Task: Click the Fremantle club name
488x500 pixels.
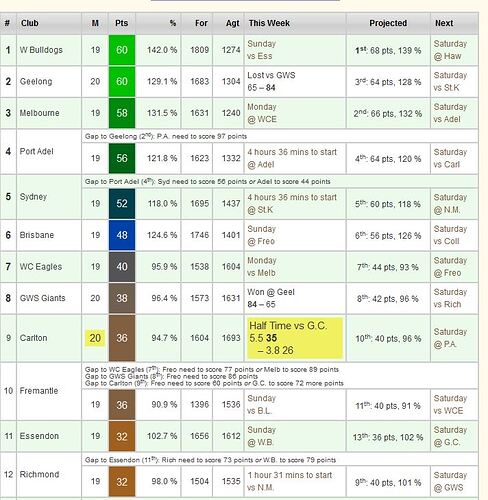Action: pos(39,391)
